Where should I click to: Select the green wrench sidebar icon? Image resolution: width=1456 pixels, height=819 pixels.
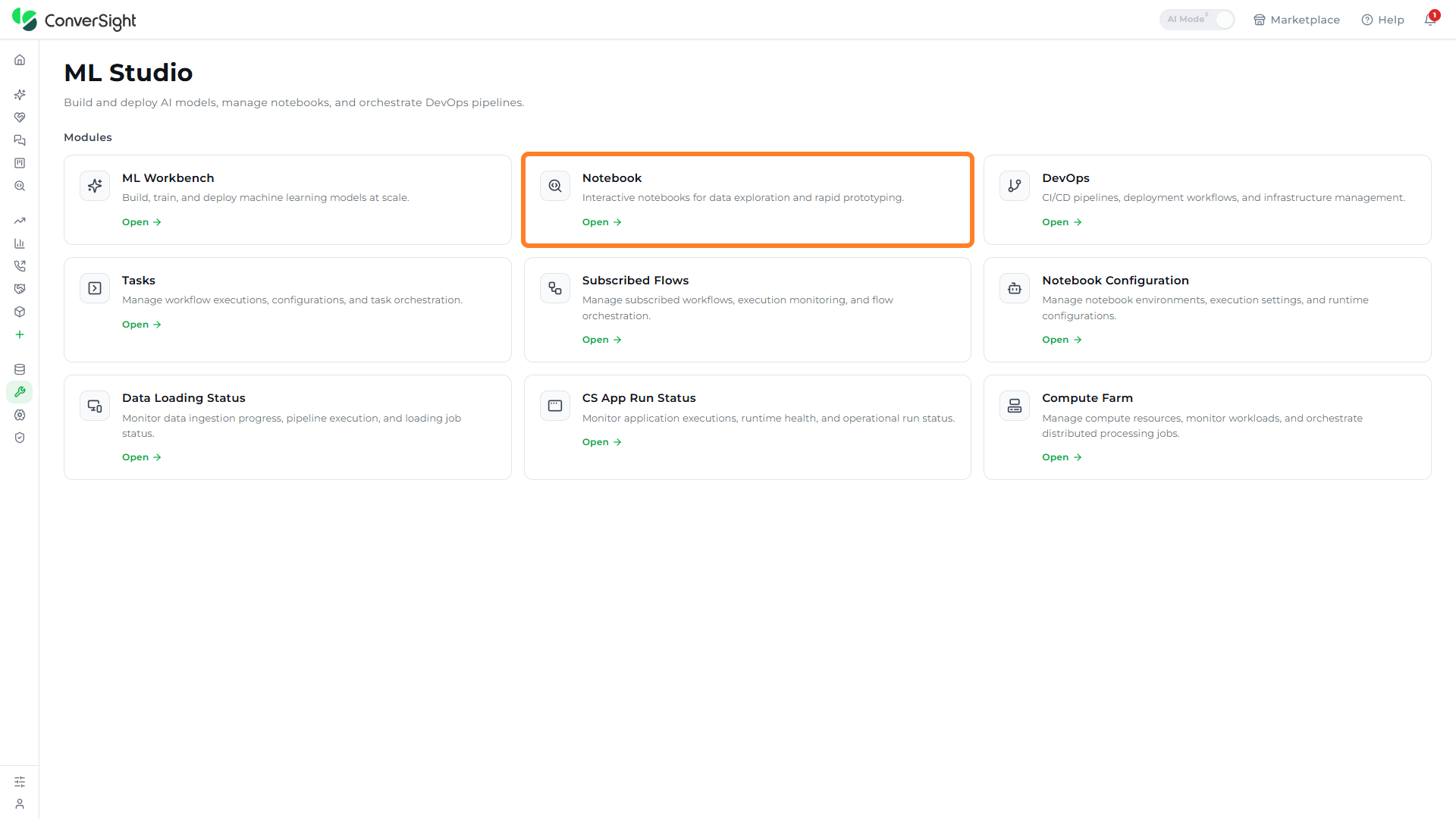[x=20, y=392]
